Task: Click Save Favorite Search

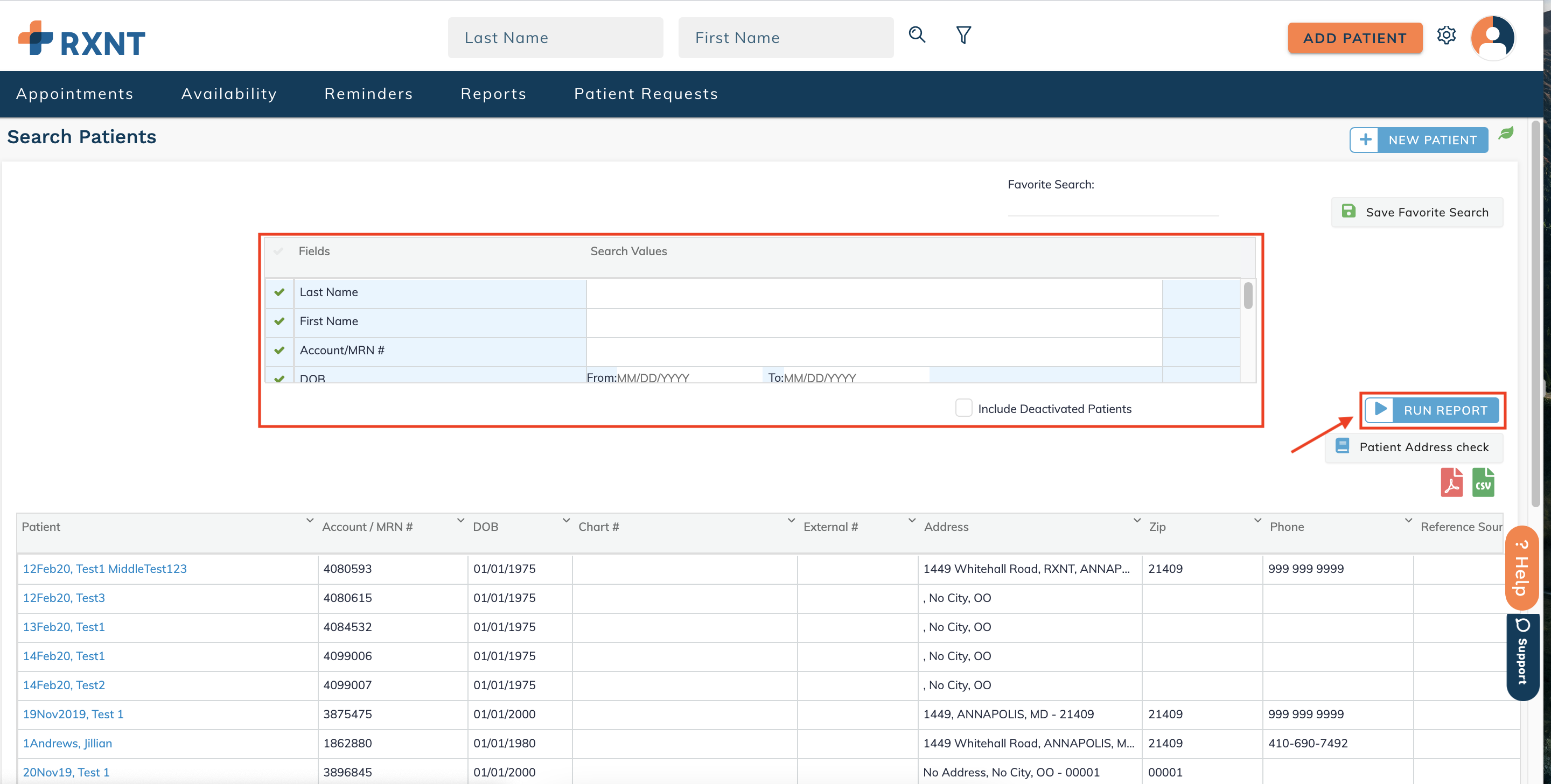Action: tap(1417, 212)
